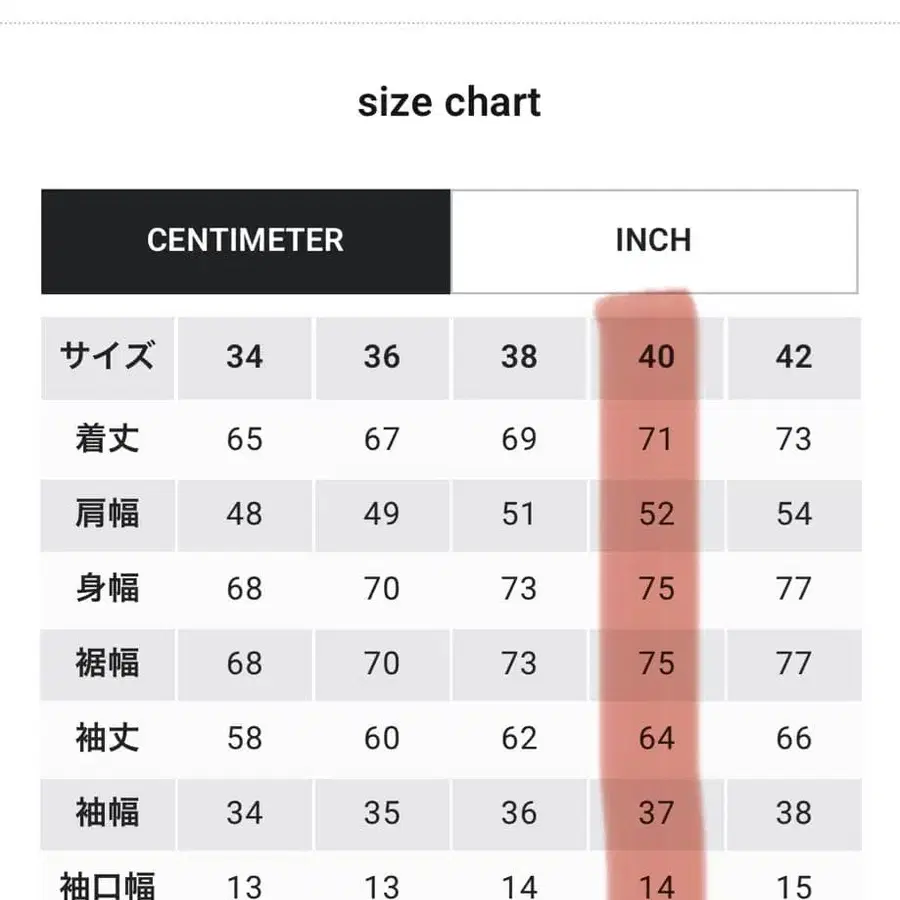Select the size 42 column header
900x900 pixels.
coord(793,357)
